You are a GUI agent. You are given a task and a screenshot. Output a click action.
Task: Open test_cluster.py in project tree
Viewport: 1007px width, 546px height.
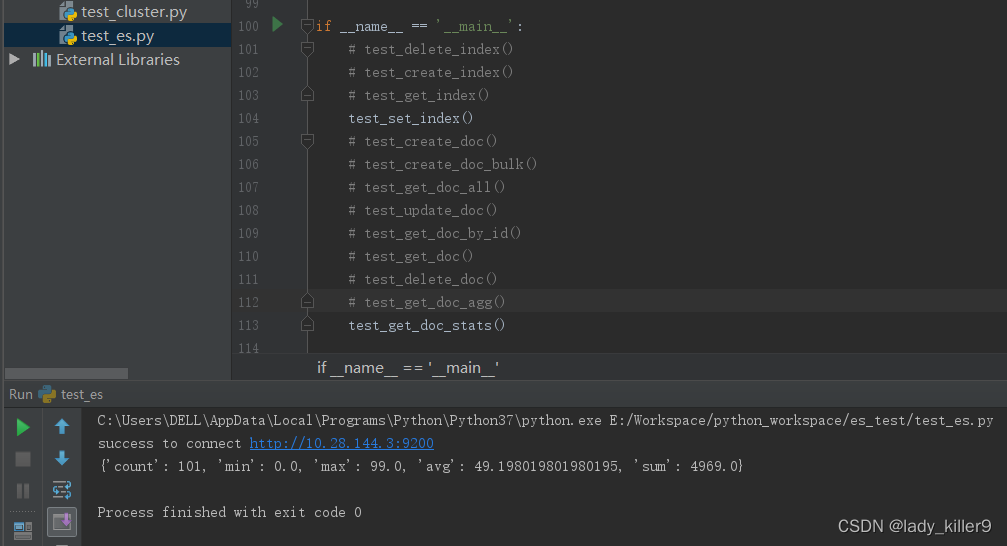[x=134, y=12]
